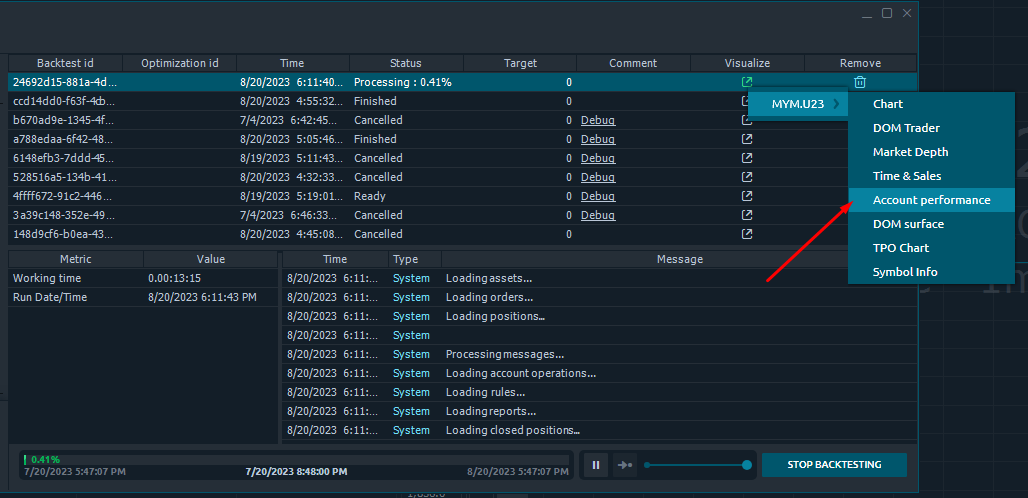Open TPO Chart from the menu
The image size is (1028, 498).
click(931, 248)
